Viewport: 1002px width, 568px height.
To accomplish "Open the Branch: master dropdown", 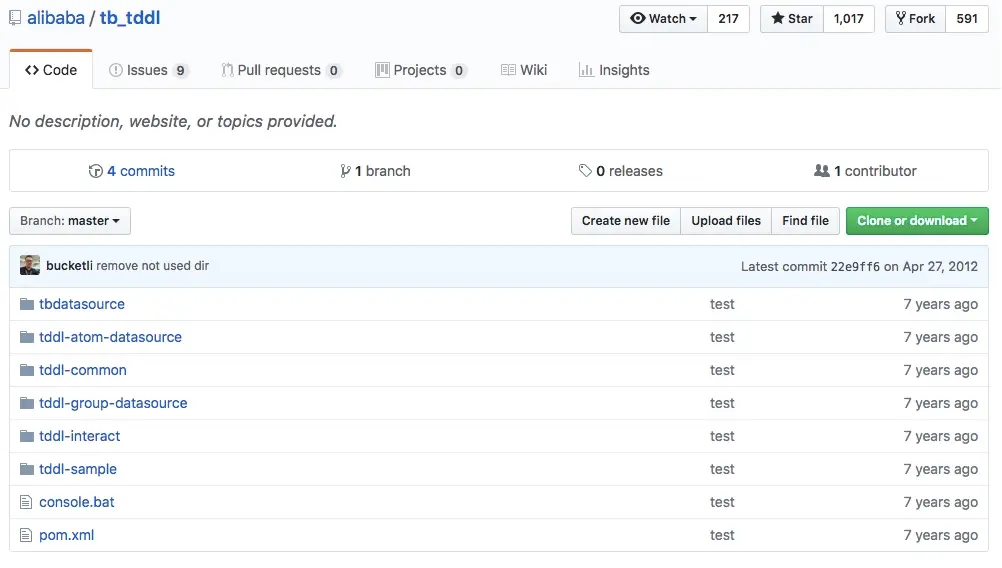I will [x=70, y=221].
